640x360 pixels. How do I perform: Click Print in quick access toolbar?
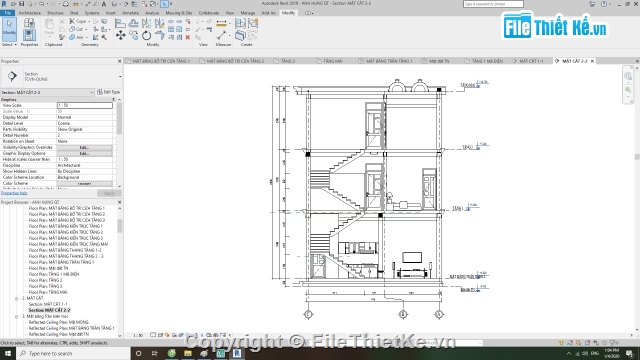click(66, 4)
